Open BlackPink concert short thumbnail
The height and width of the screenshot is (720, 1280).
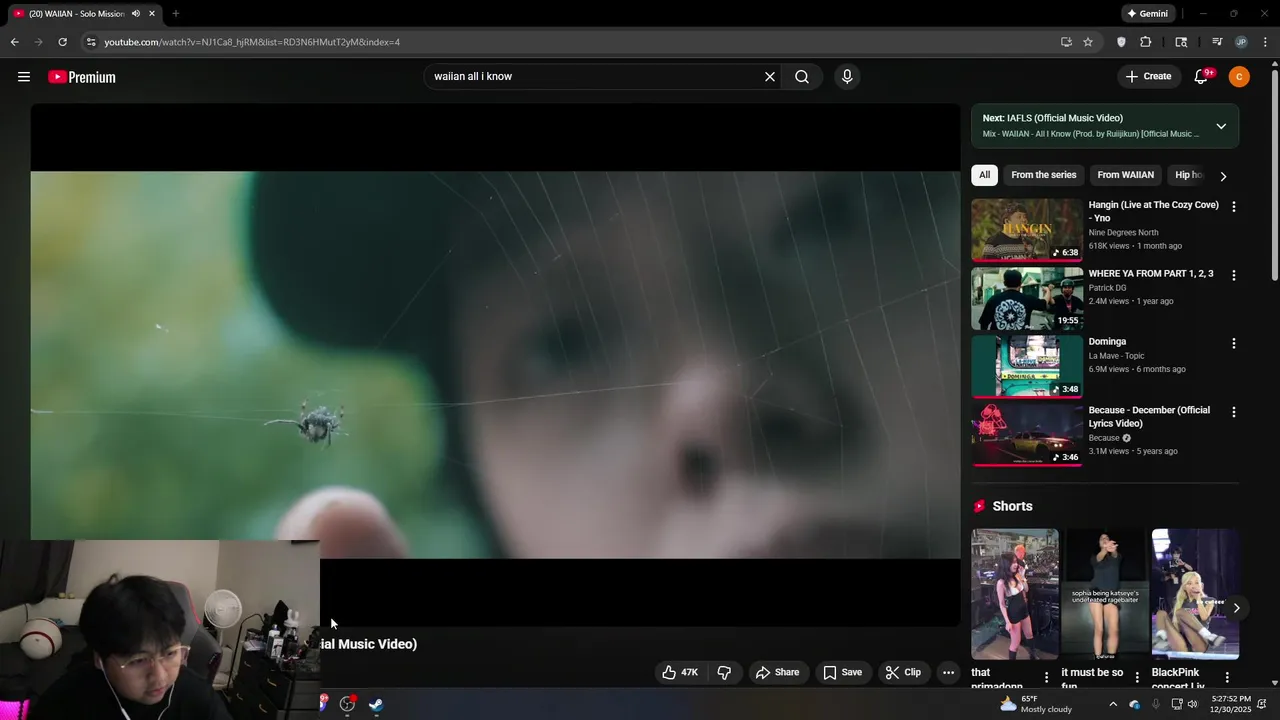(1195, 594)
